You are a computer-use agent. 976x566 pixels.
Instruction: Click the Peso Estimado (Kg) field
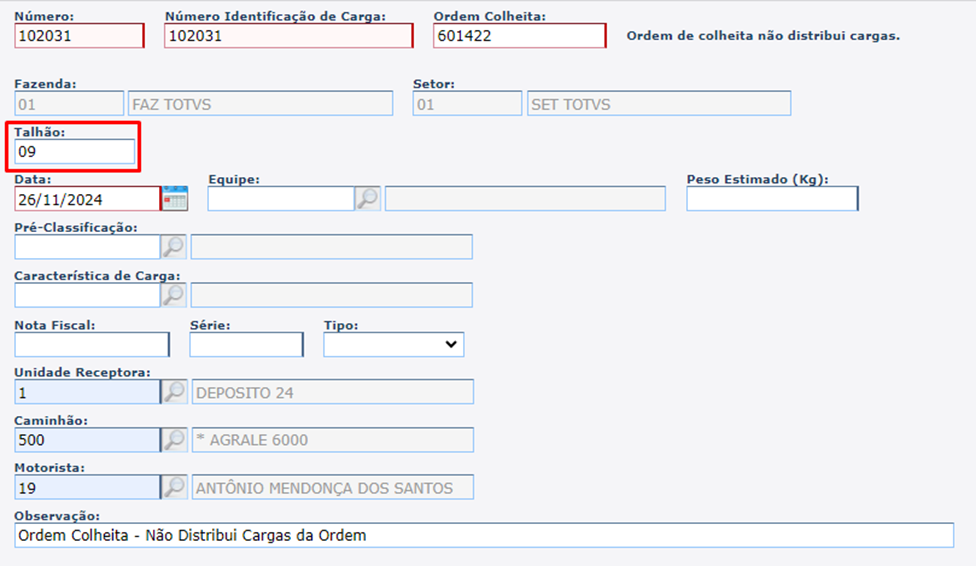point(771,198)
